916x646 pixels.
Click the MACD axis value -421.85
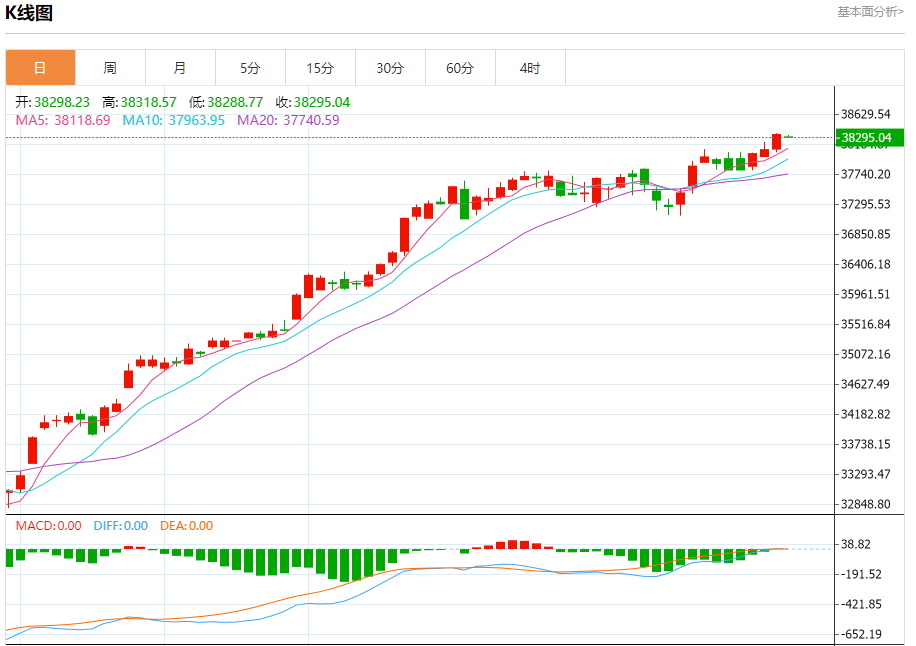coord(862,605)
